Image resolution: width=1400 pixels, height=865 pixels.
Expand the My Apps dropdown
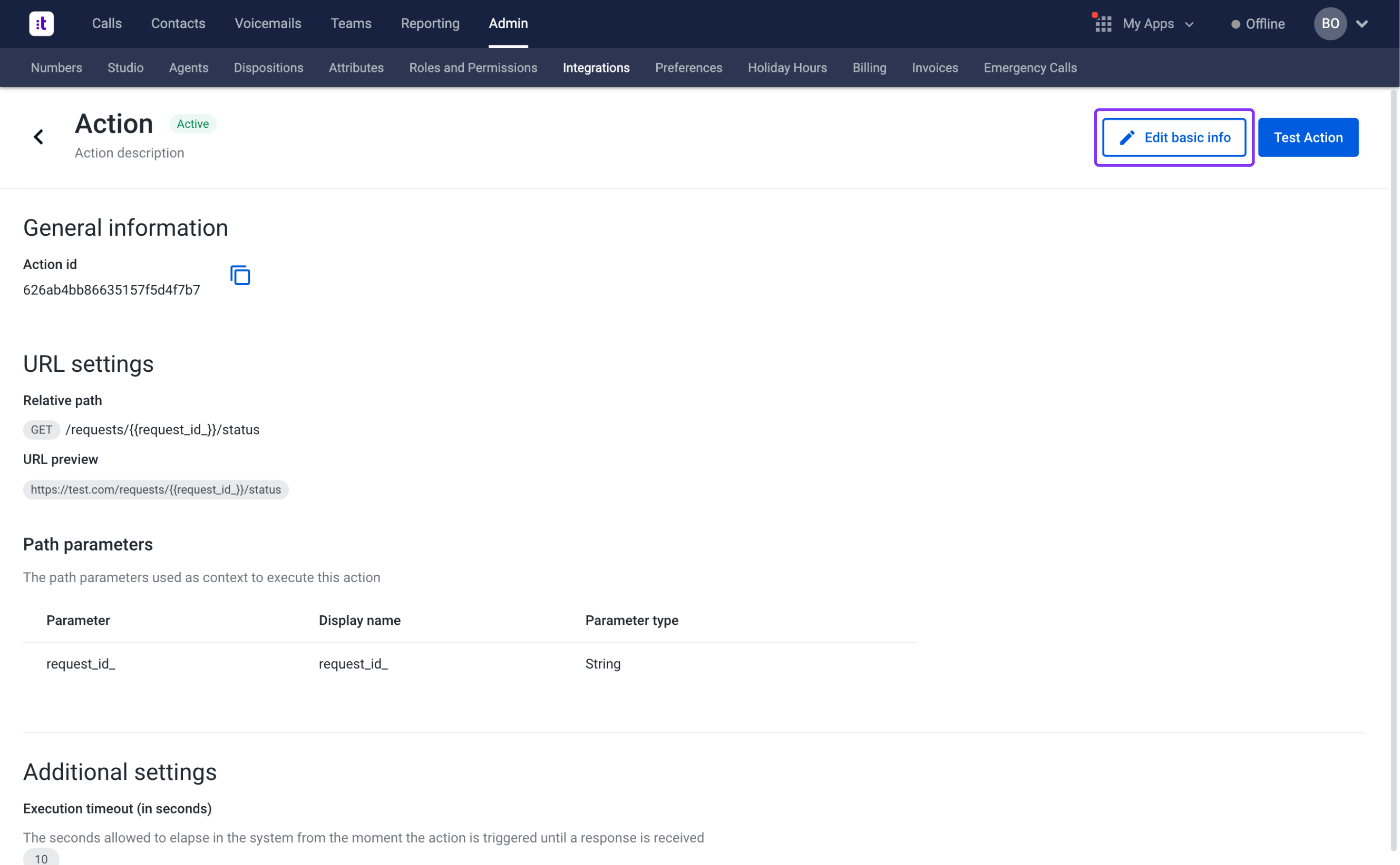(x=1189, y=25)
